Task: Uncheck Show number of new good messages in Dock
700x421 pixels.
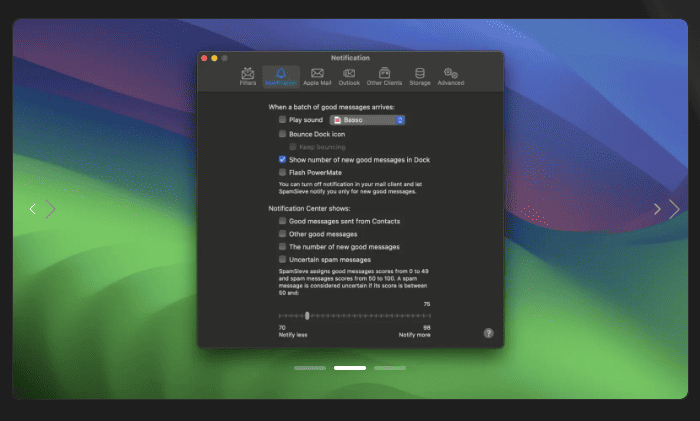Action: (x=282, y=159)
